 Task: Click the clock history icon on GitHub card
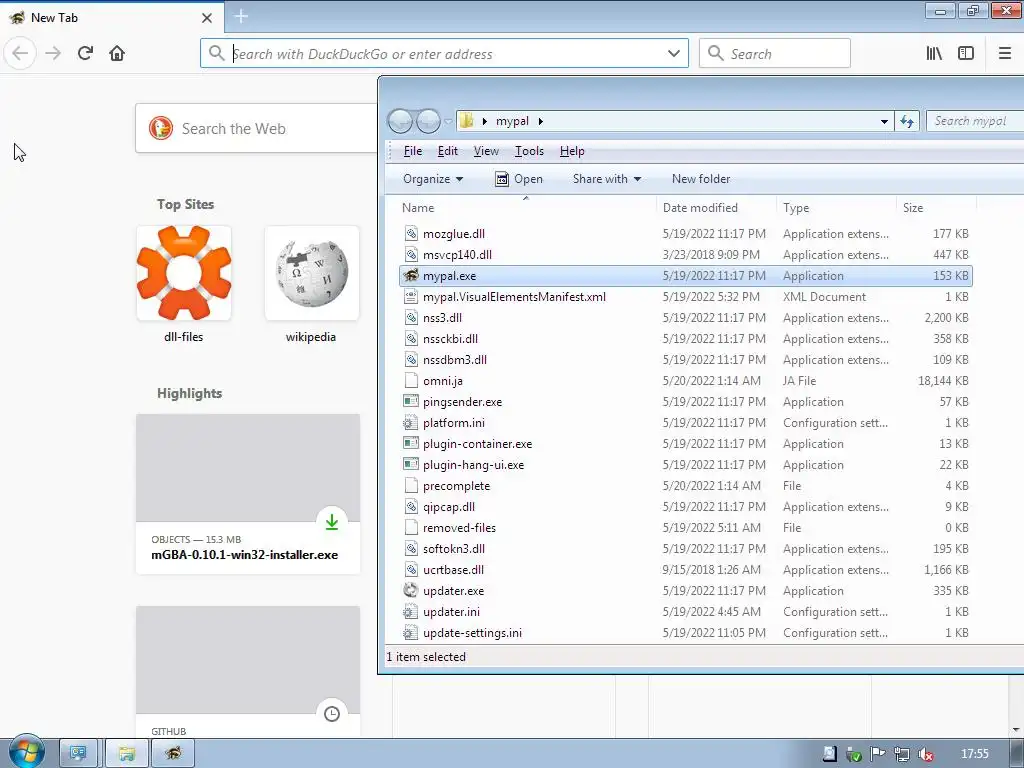coord(332,714)
